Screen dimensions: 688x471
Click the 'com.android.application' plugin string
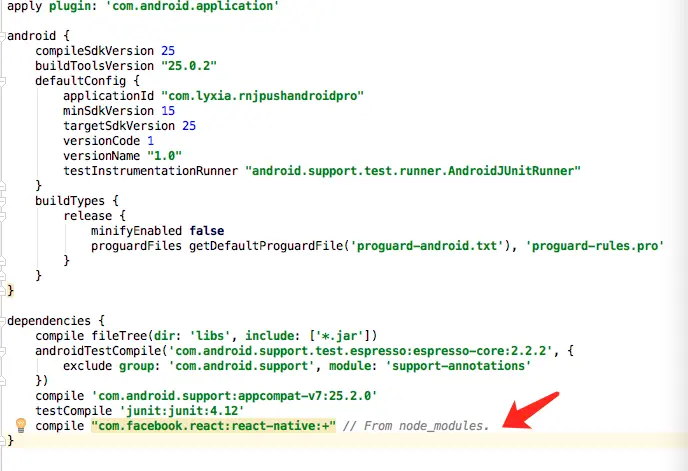193,6
